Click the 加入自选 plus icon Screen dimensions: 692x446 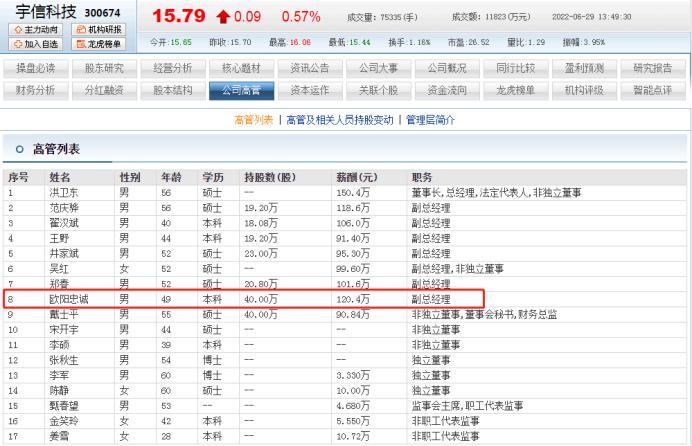[18, 44]
